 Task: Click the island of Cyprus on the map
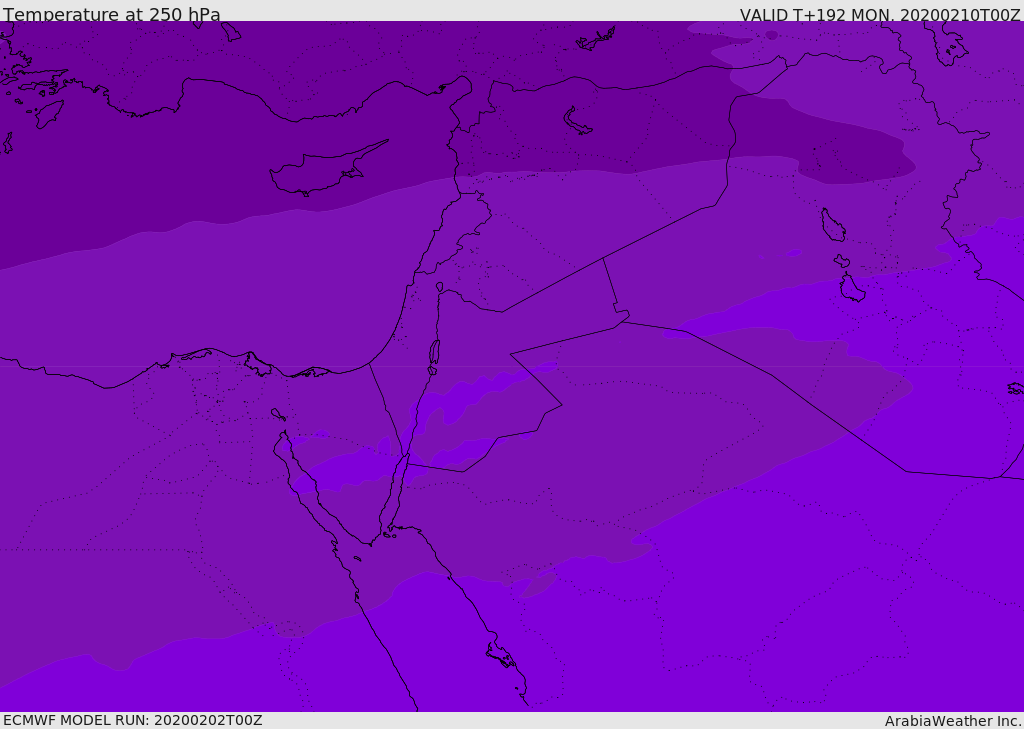[327, 169]
